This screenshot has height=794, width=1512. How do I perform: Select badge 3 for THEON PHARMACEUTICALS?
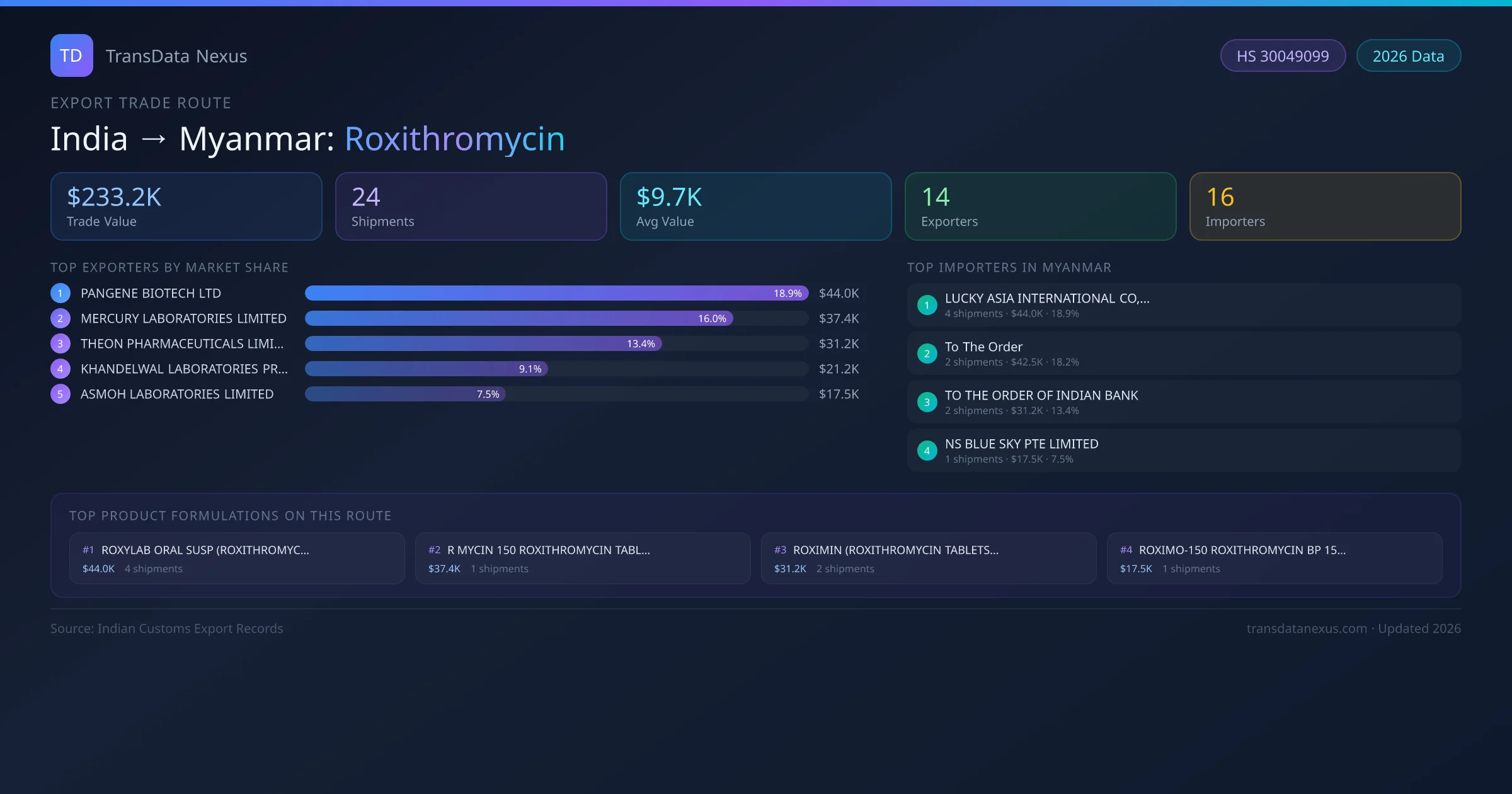[60, 343]
